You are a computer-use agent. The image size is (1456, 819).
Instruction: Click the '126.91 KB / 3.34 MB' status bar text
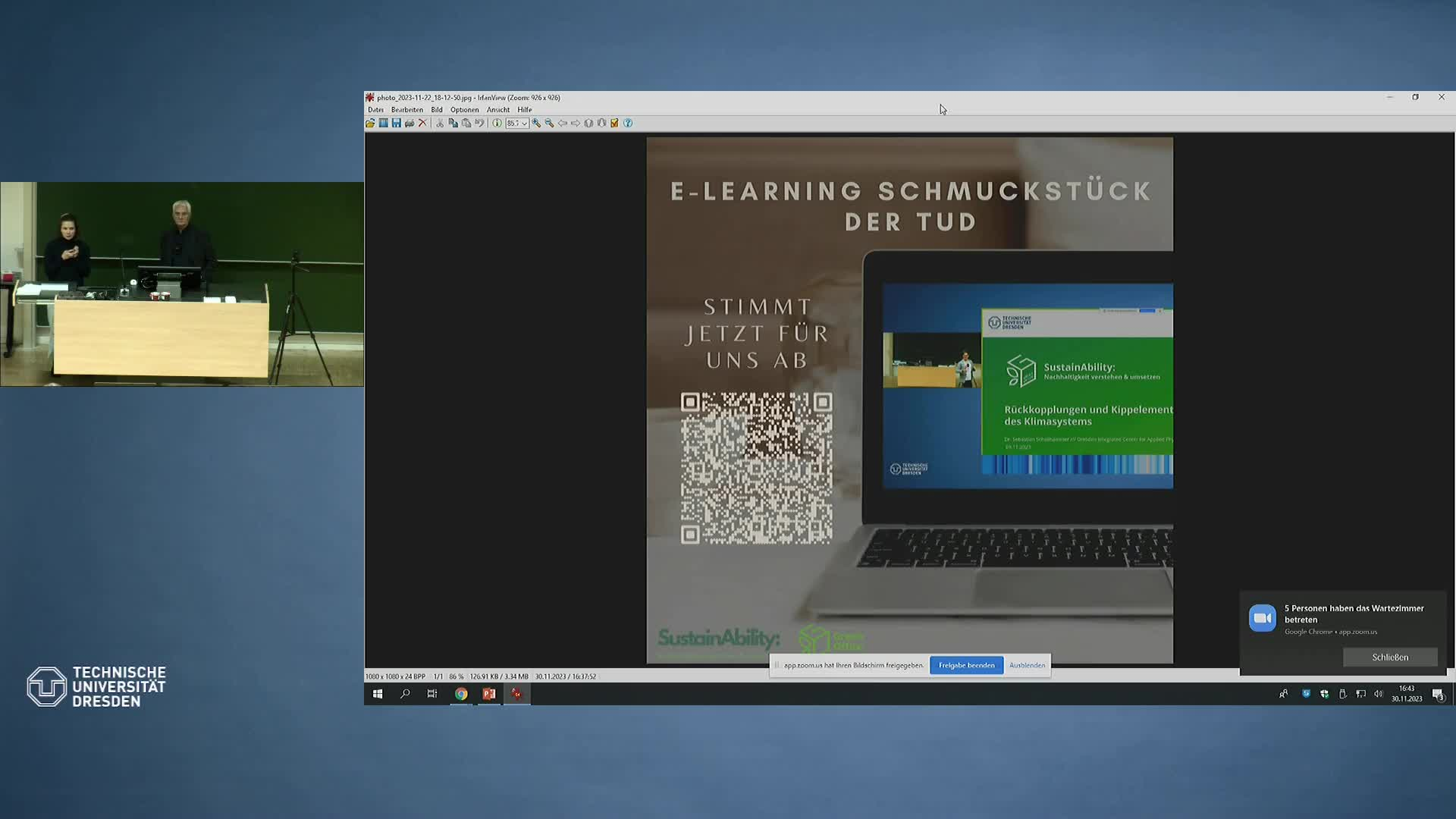[x=499, y=676]
